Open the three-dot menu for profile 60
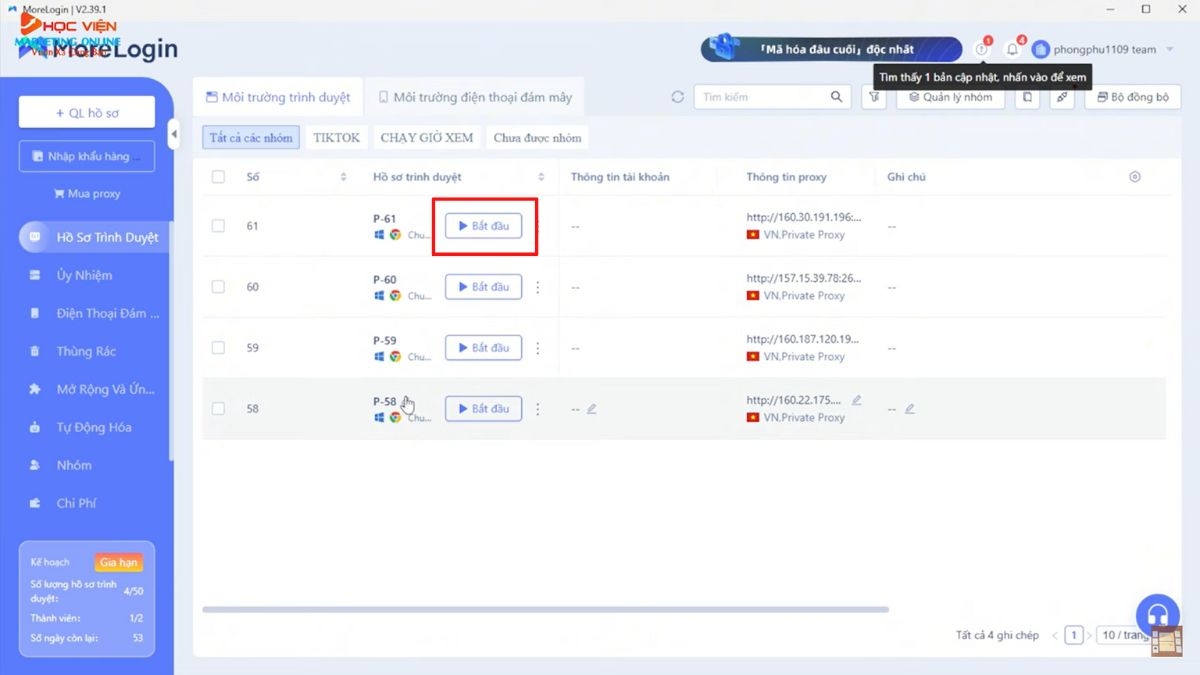This screenshot has width=1200, height=675. pyautogui.click(x=538, y=287)
